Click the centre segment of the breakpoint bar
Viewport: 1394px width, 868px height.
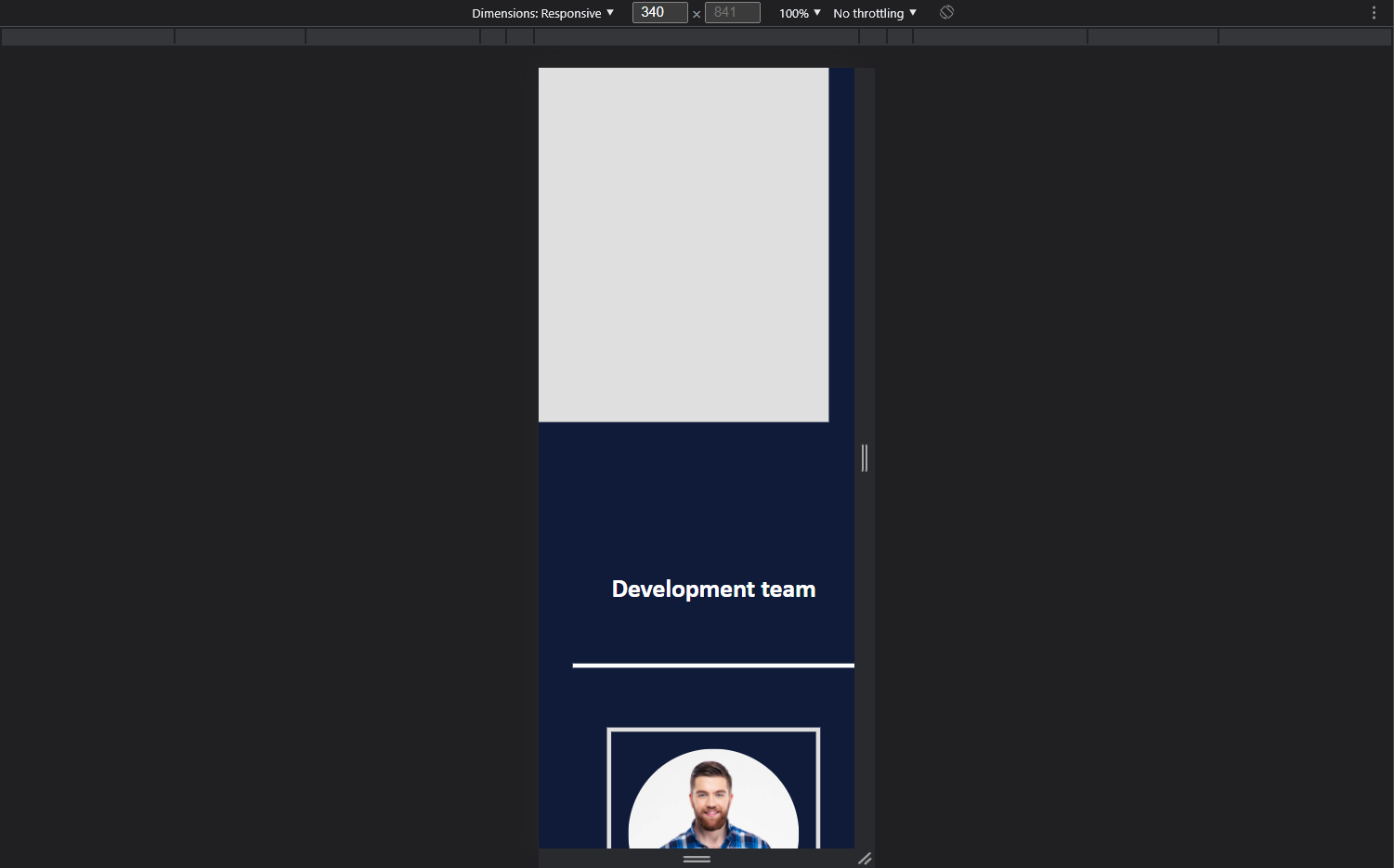pyautogui.click(x=697, y=36)
